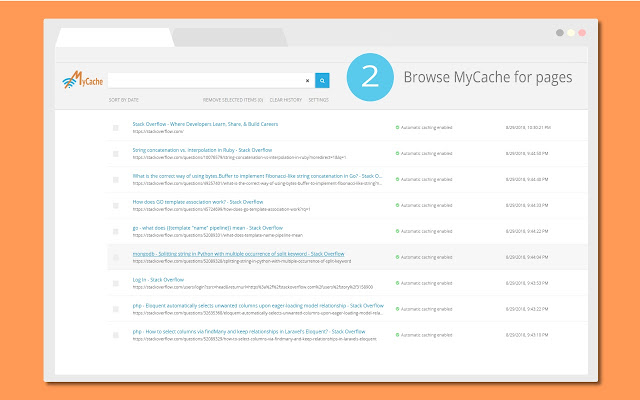
Task: Select checkbox on highlighted mongodb splitting string row
Action: pyautogui.click(x=116, y=258)
